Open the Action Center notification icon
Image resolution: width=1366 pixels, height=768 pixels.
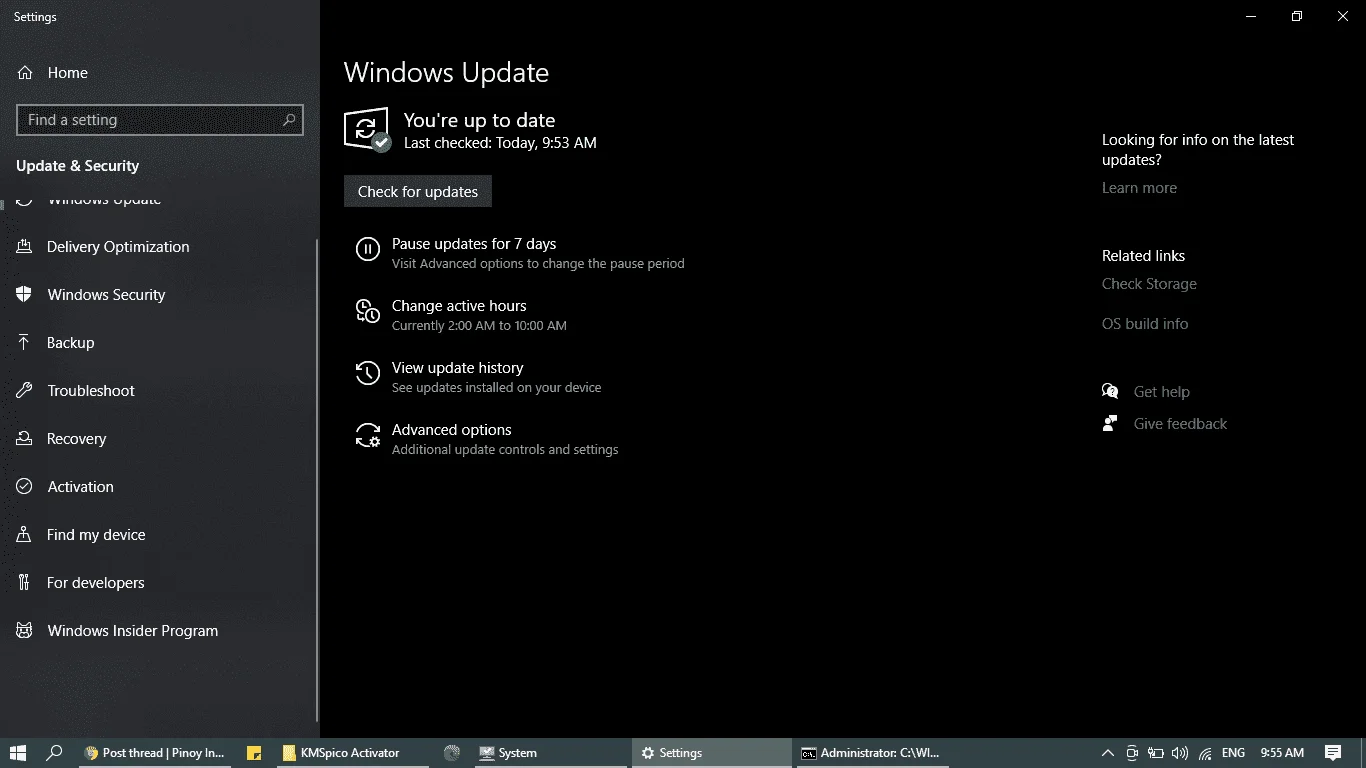pos(1332,753)
